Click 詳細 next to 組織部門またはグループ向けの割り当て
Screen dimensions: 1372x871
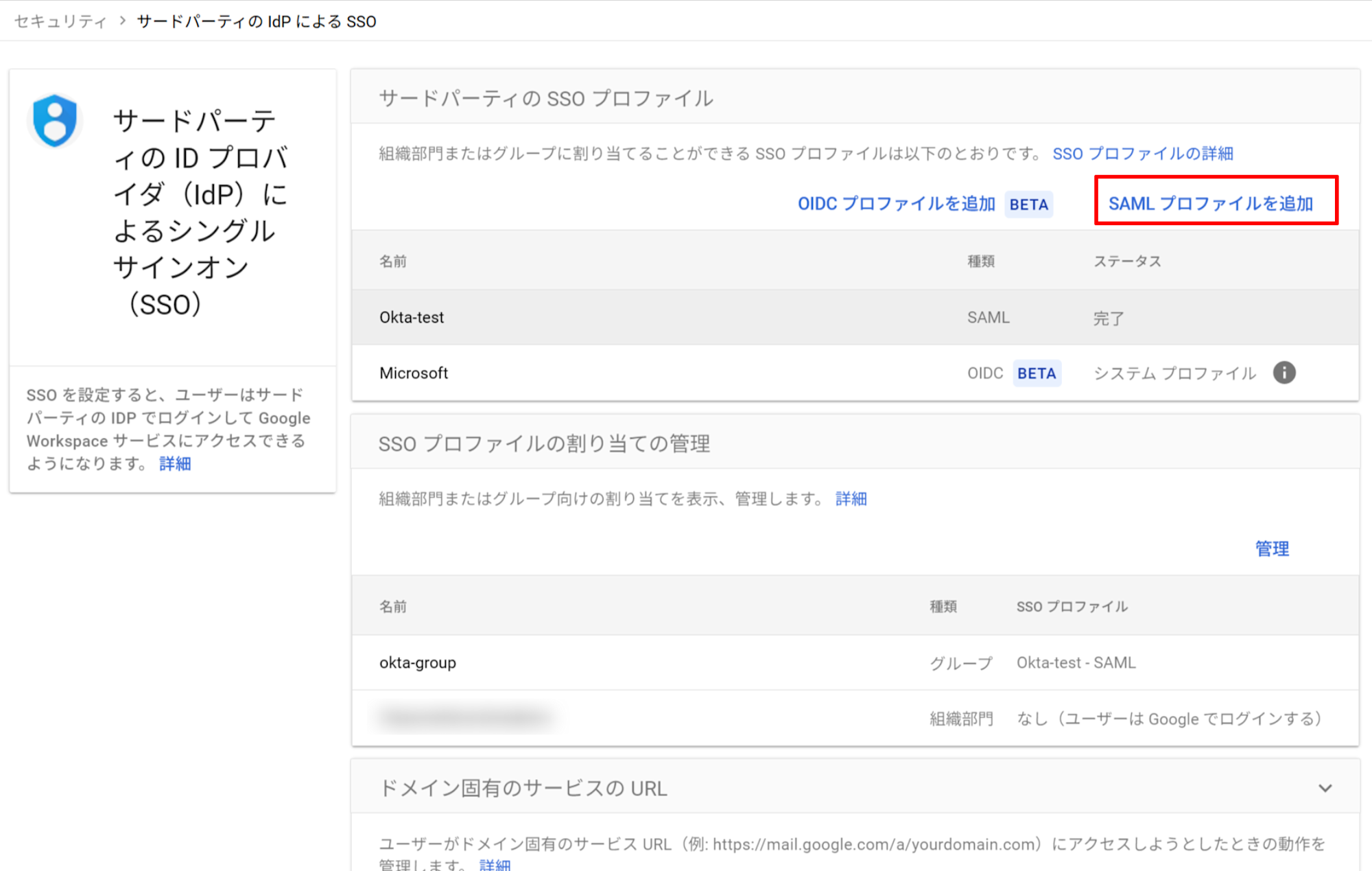point(851,499)
